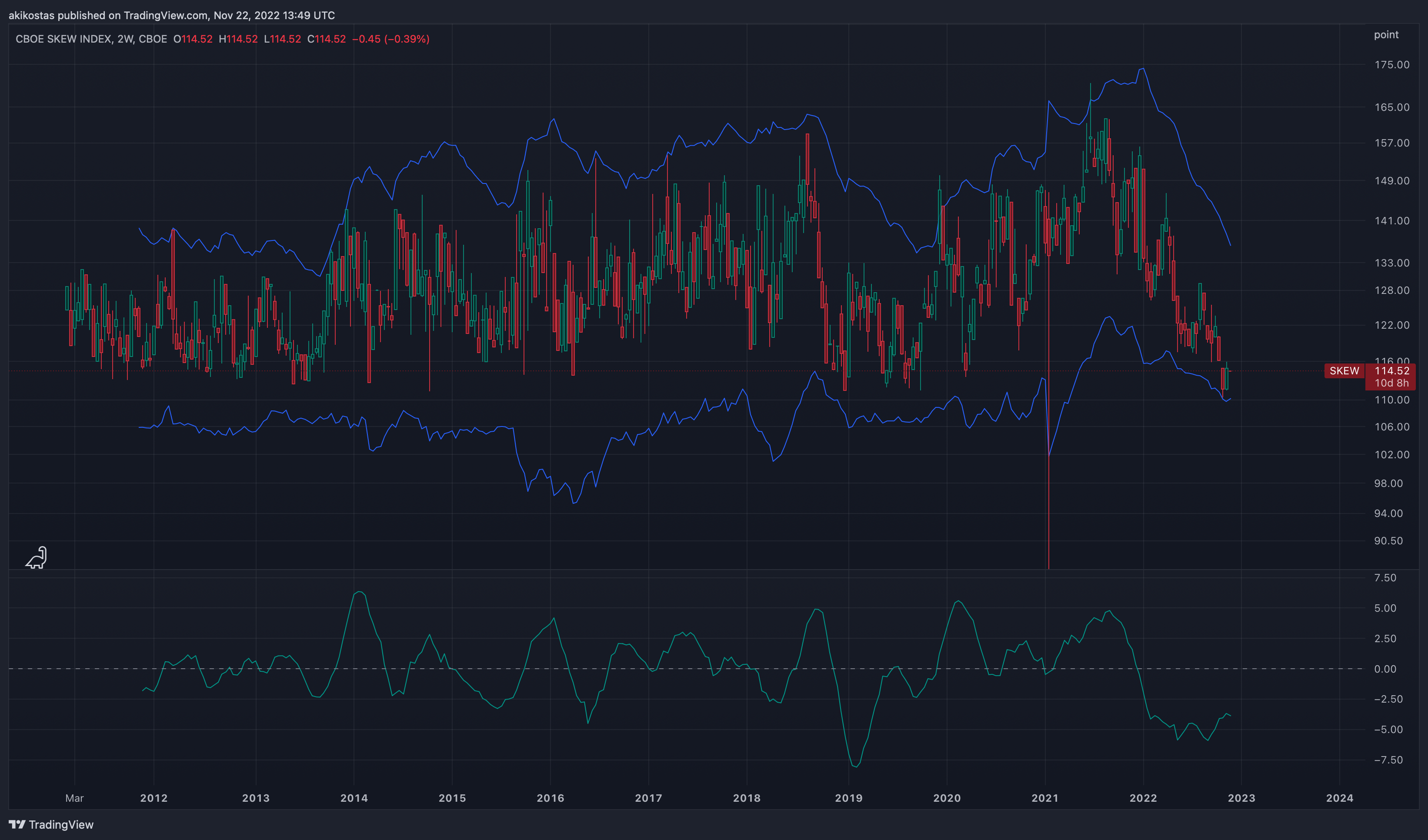1428x840 pixels.
Task: Click the 2022 label on time axis
Action: tap(1143, 798)
